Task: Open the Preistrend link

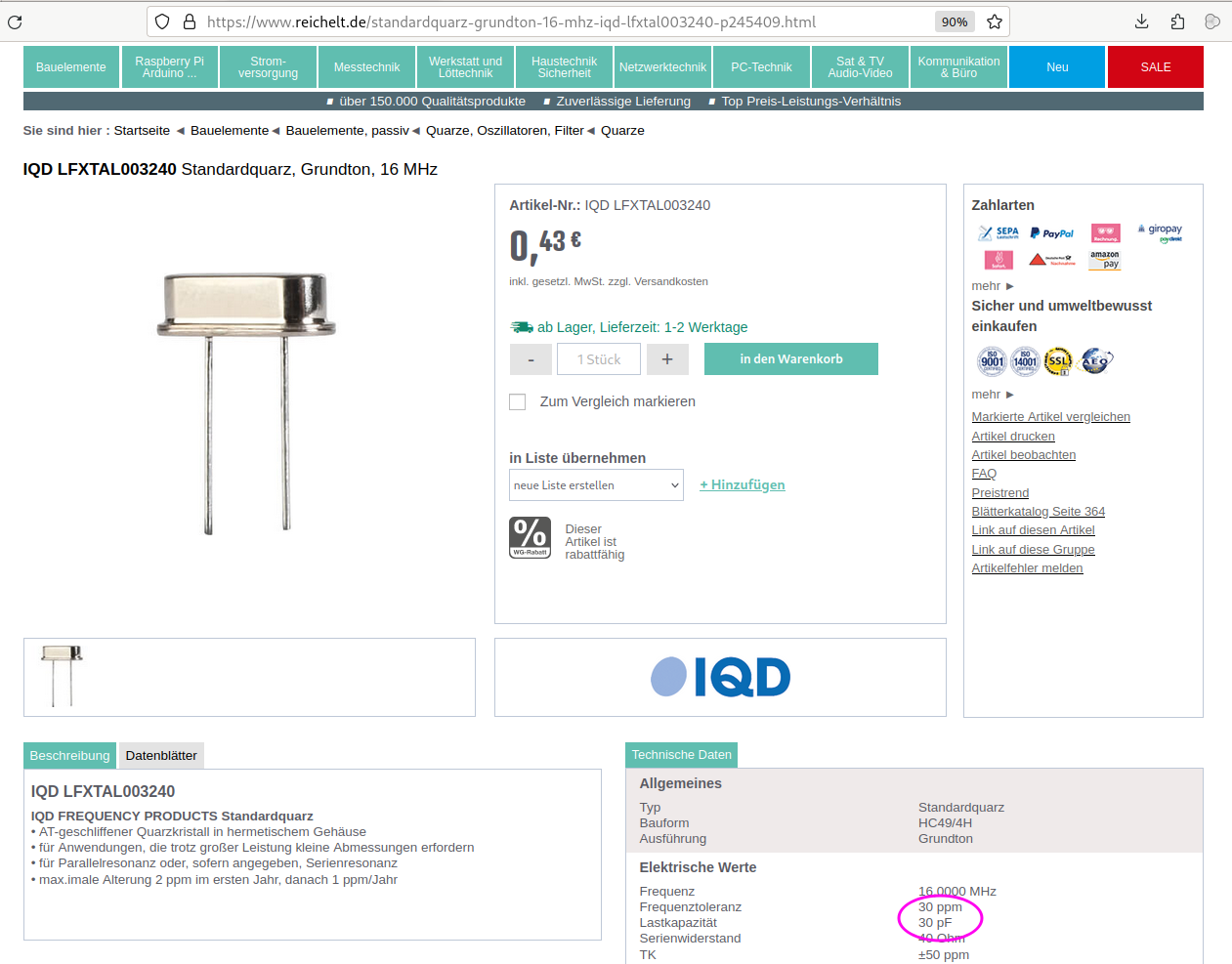Action: (999, 493)
